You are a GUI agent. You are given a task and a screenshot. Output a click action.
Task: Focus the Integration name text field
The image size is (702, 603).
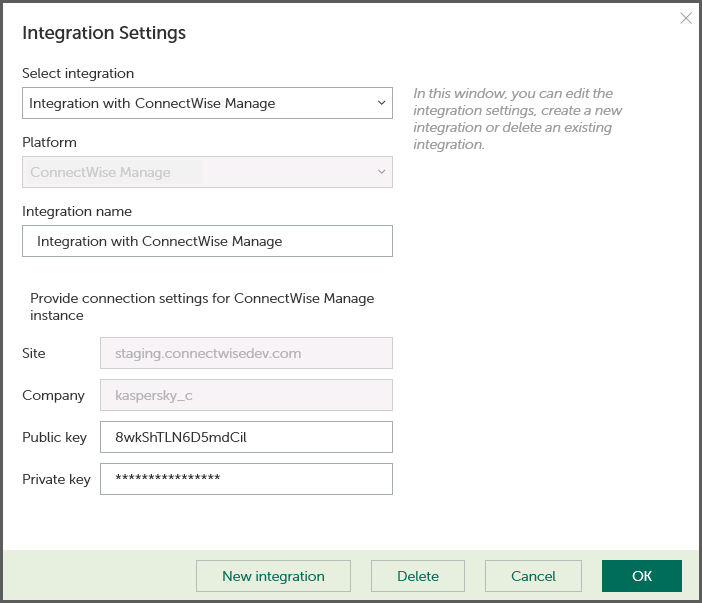pos(207,241)
